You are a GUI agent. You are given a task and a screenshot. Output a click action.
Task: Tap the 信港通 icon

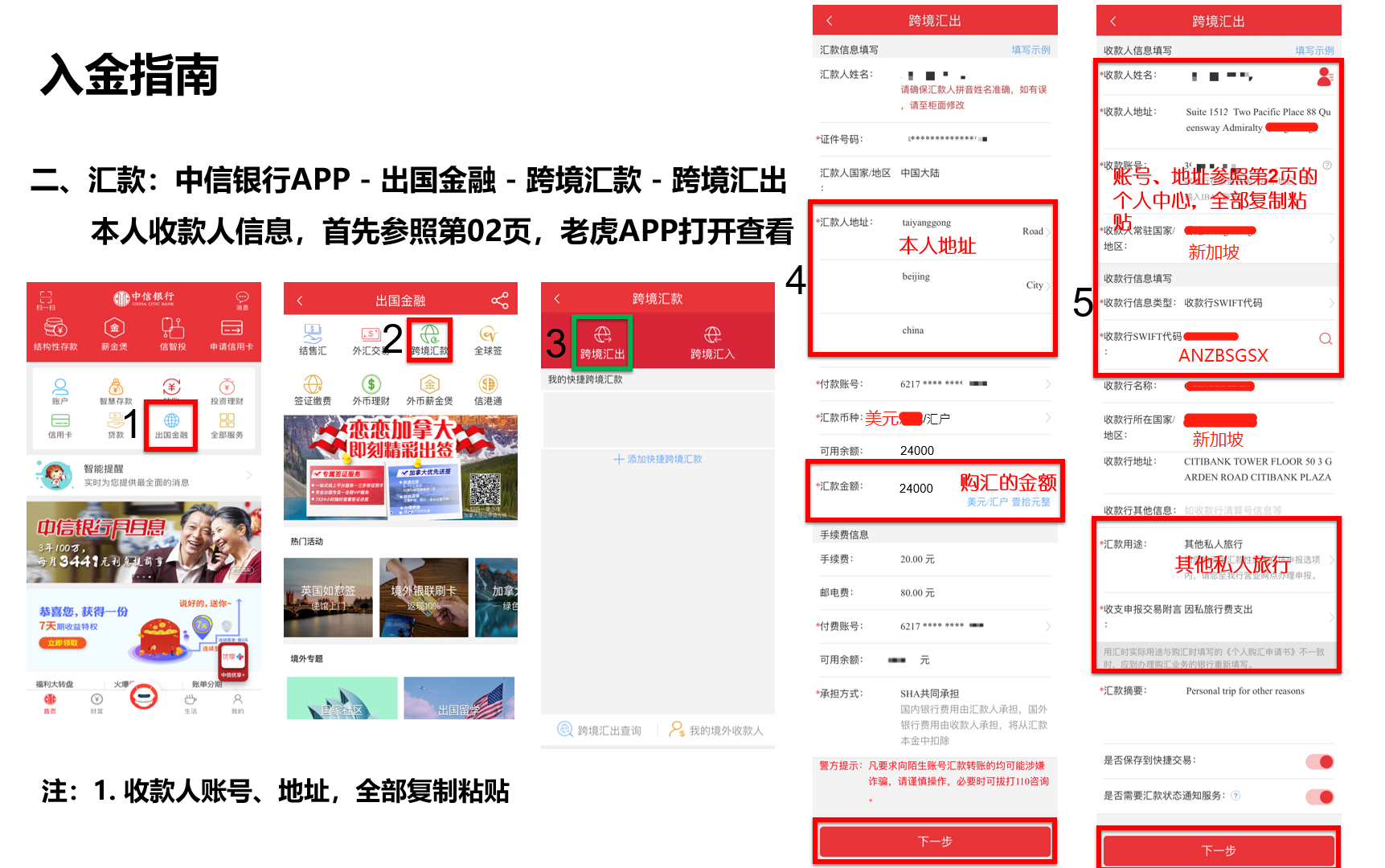488,390
